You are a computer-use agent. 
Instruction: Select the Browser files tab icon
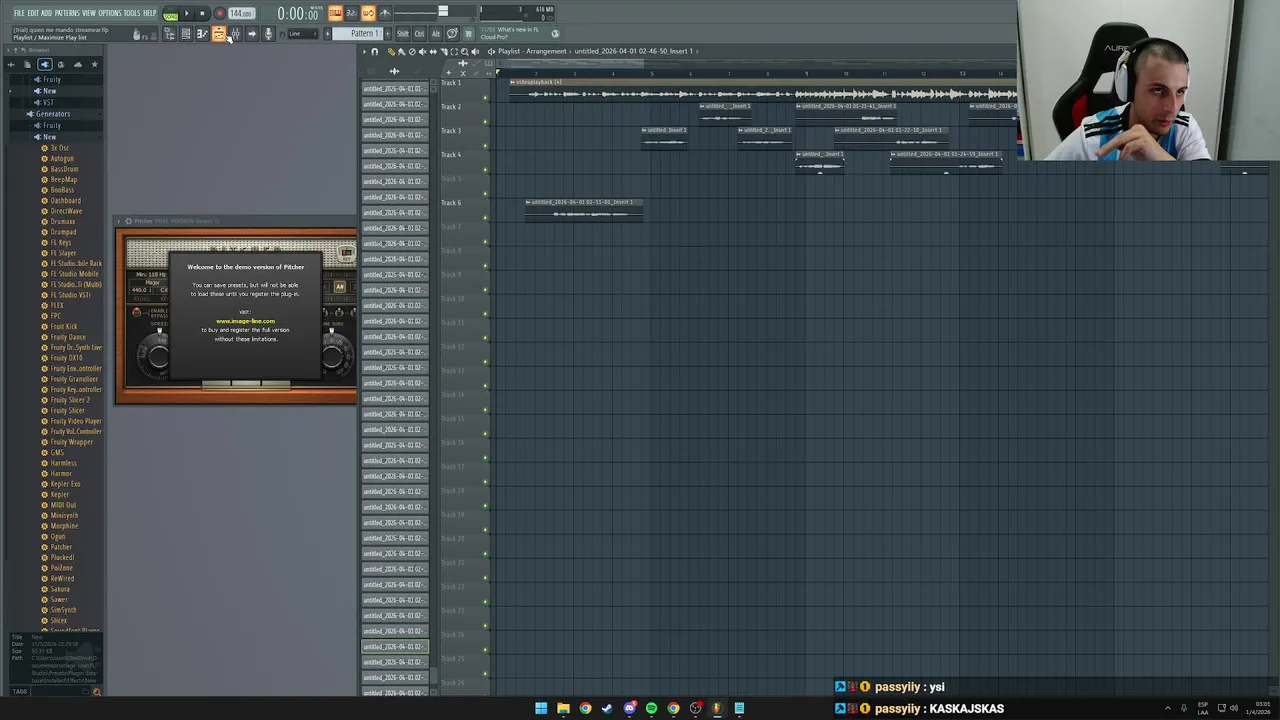[x=27, y=65]
